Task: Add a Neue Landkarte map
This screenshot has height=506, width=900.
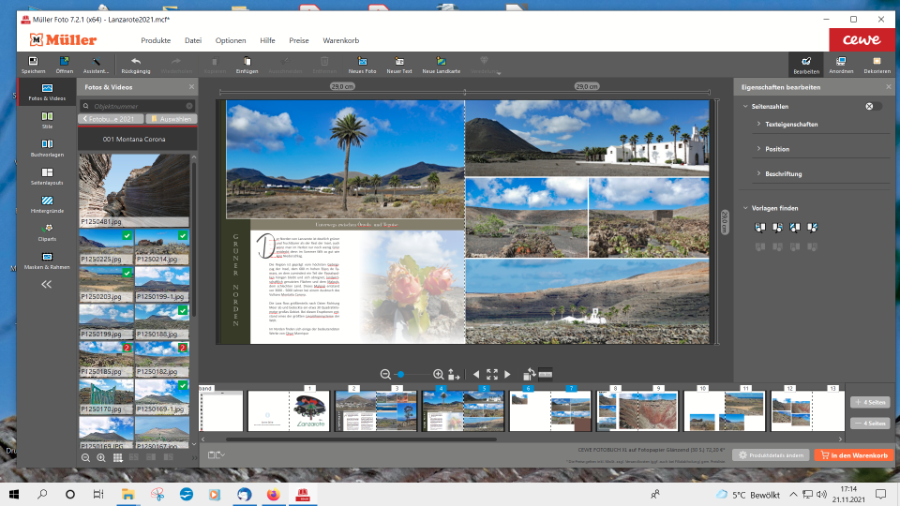Action: pos(440,64)
